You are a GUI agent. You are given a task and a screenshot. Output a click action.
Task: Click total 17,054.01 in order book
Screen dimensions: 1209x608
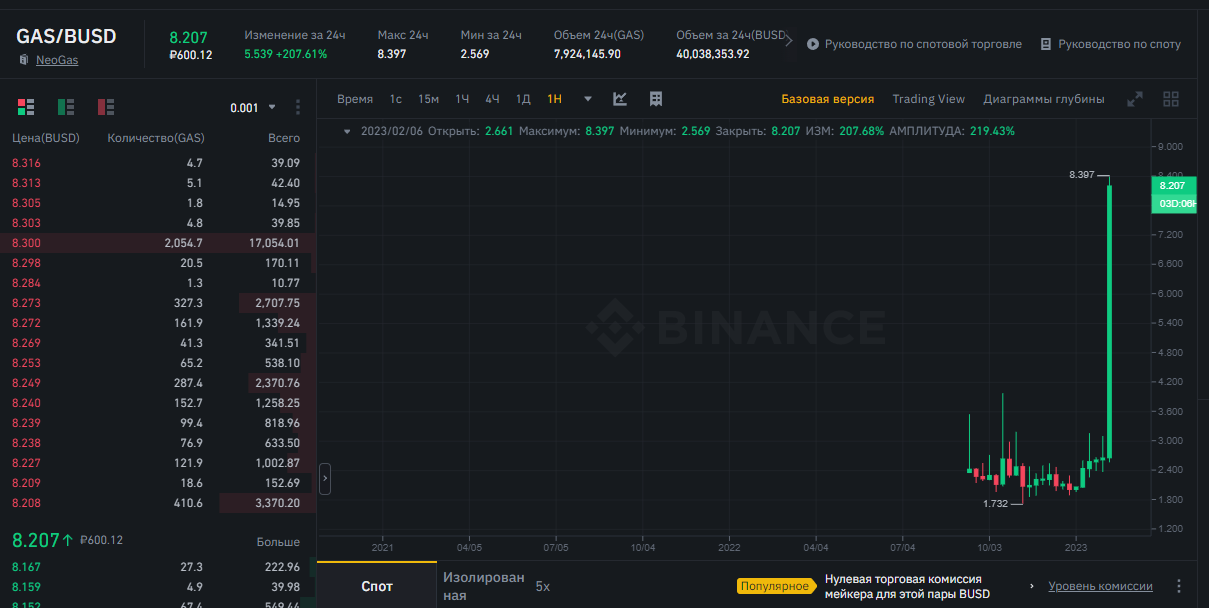[x=275, y=243]
